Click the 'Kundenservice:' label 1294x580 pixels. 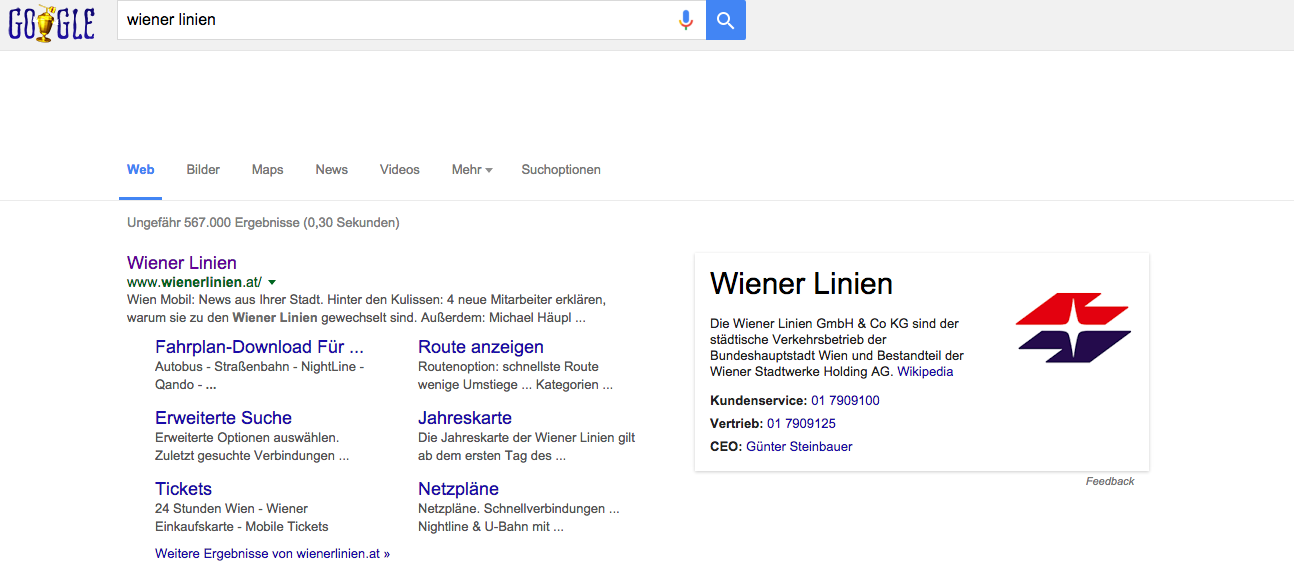[x=758, y=401]
